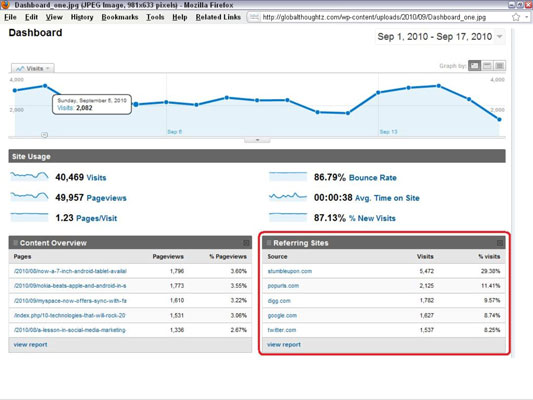Open the Edit menu
533x400 pixels.
31,17
